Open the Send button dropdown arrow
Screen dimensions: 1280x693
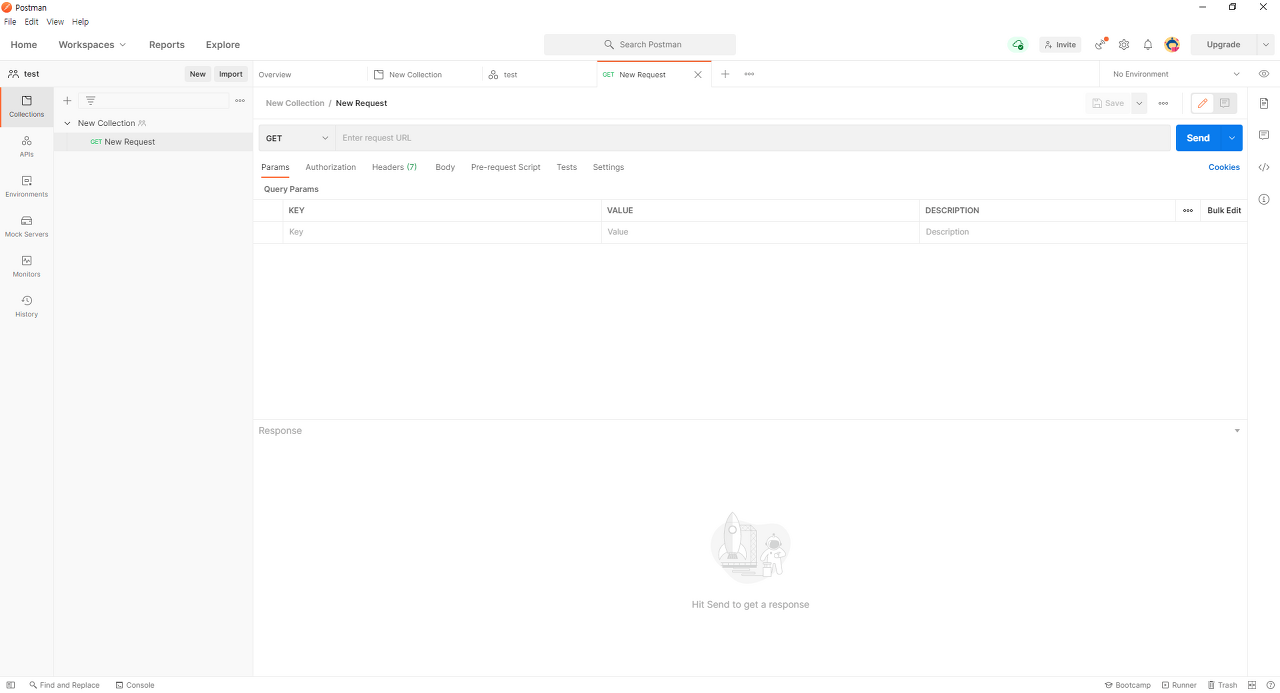[x=1232, y=138]
